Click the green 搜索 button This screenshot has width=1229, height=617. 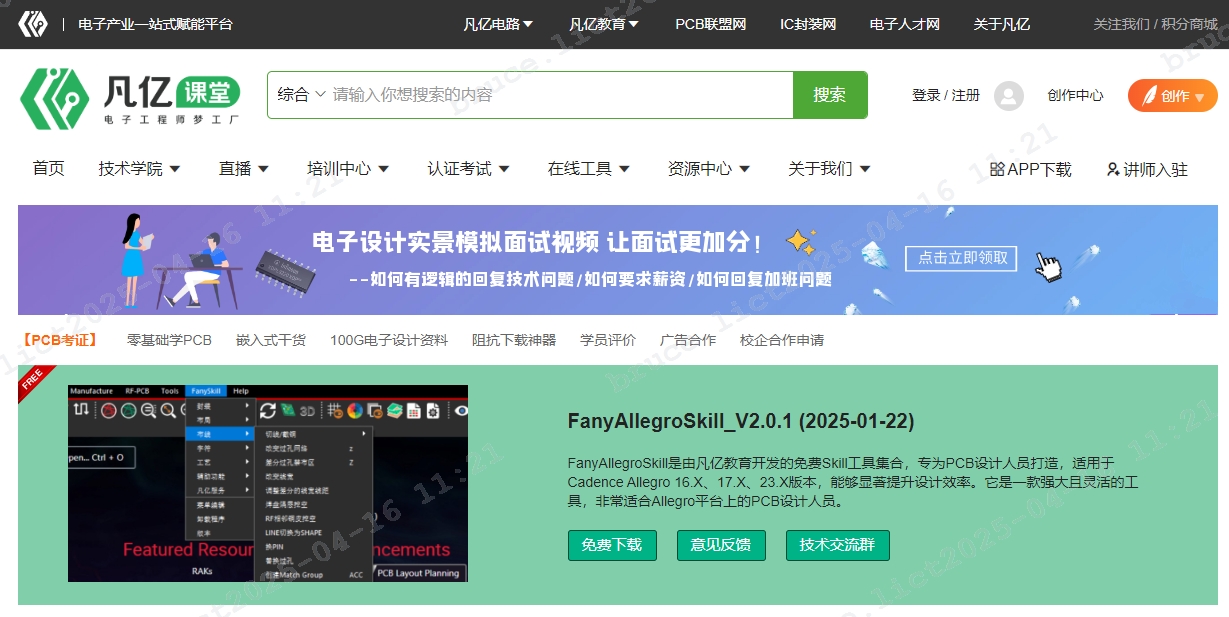[830, 95]
